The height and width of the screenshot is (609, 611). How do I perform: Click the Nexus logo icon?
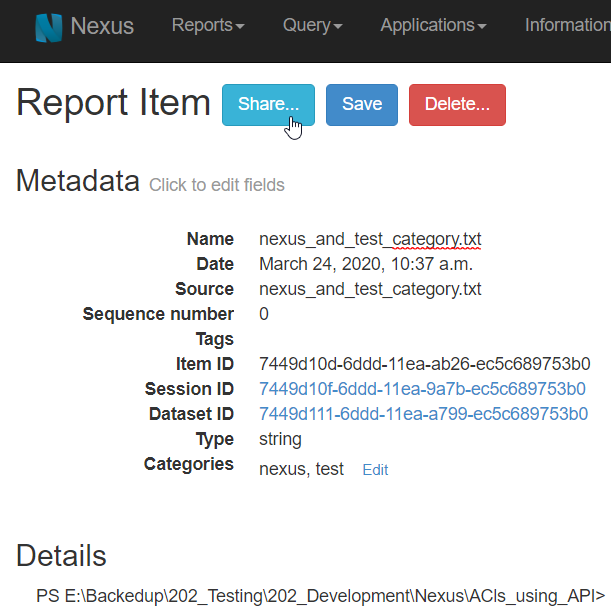click(x=49, y=27)
